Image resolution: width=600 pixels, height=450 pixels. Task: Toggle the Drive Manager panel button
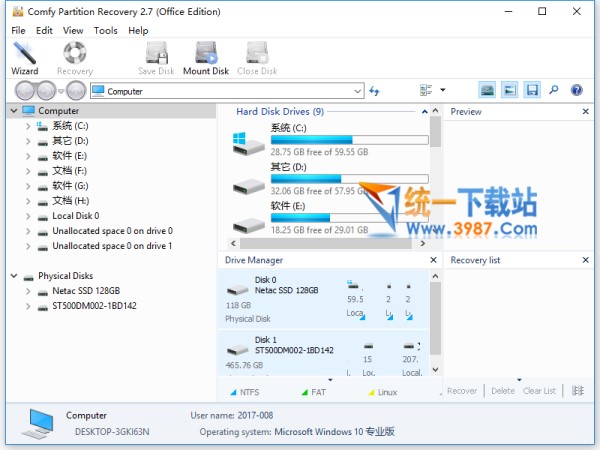pos(487,90)
